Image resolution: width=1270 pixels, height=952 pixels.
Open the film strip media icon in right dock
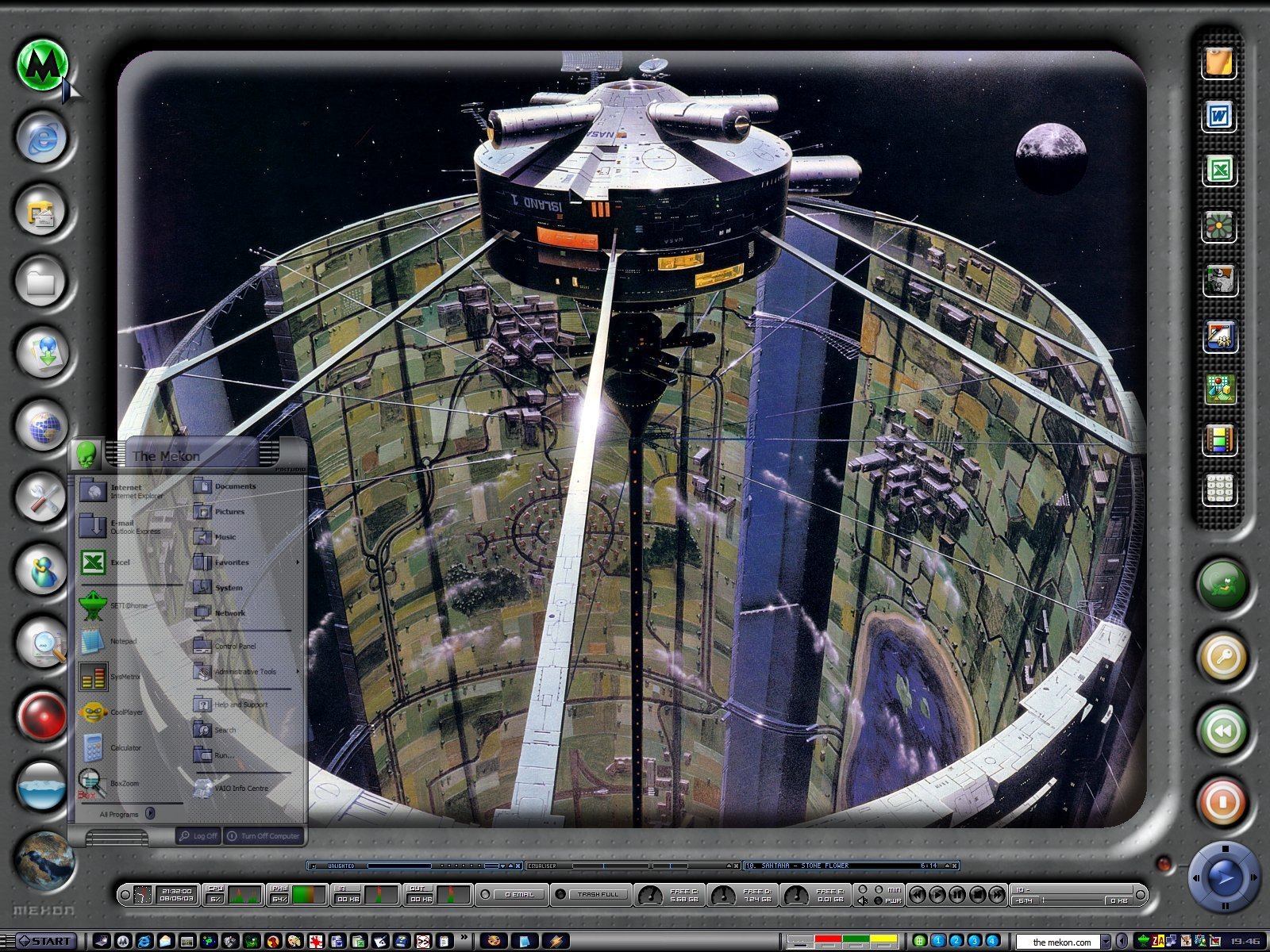pos(1219,440)
